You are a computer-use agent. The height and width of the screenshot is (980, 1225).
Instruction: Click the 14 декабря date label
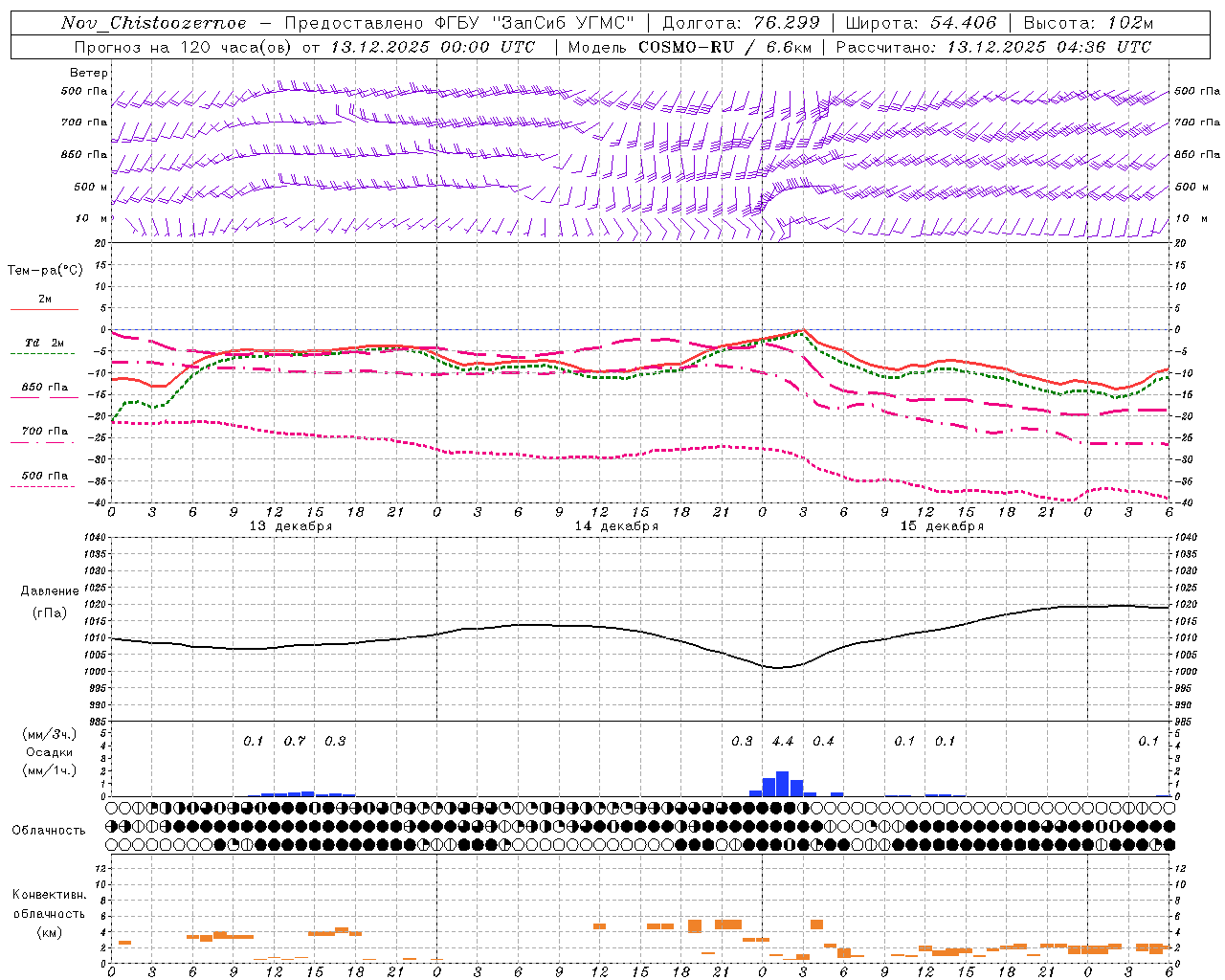[x=616, y=526]
